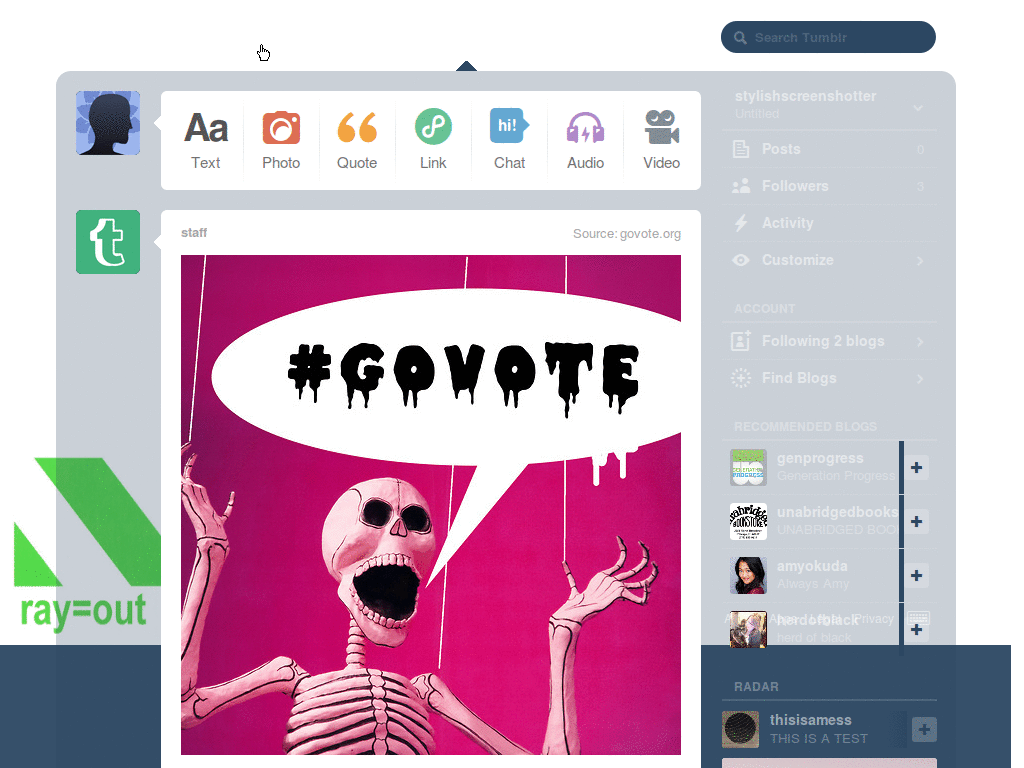Click the Following 2 blogs chevron
Screen dimensions: 1024x768
point(920,342)
